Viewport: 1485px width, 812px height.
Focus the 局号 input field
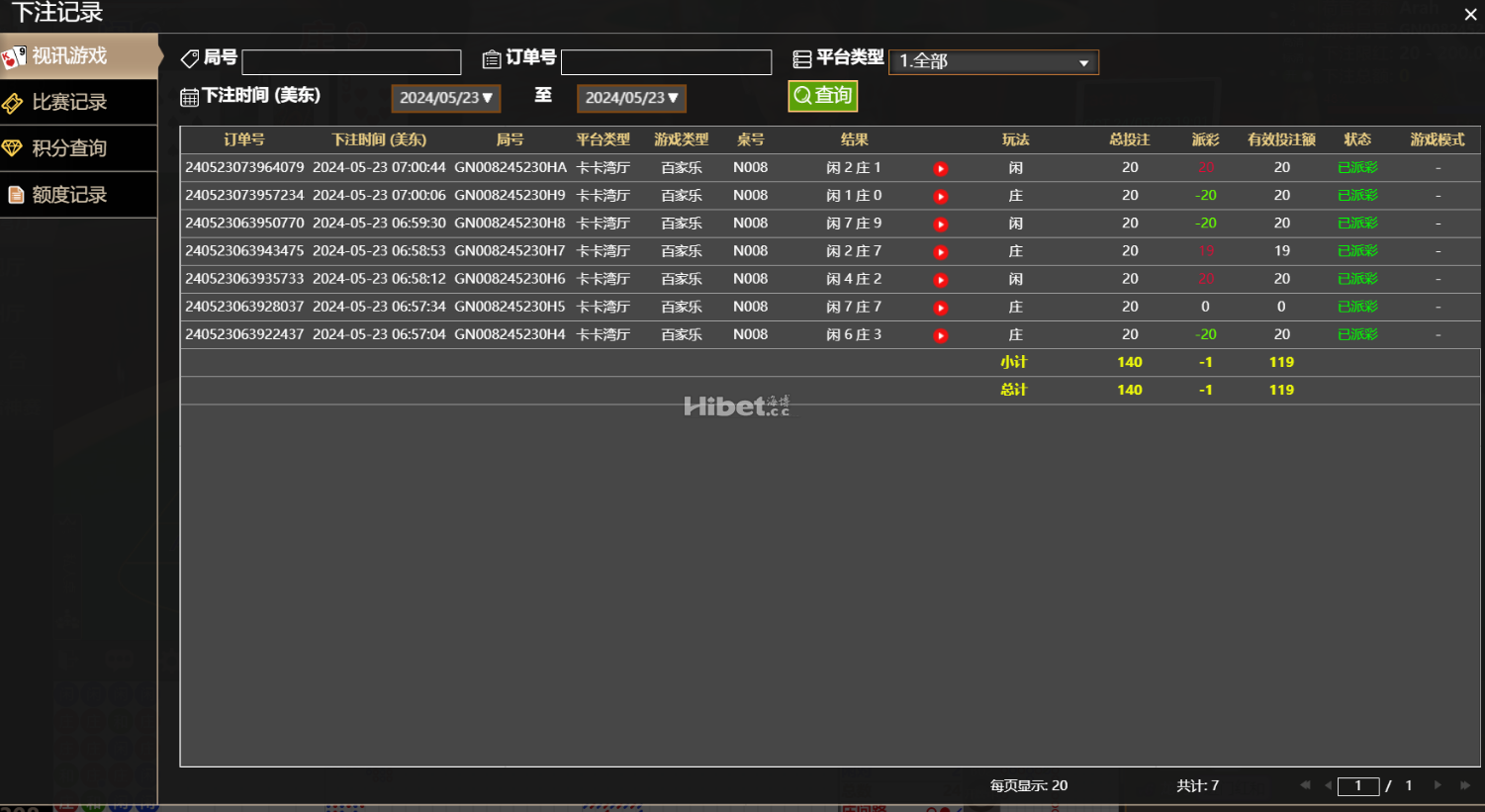tap(351, 62)
